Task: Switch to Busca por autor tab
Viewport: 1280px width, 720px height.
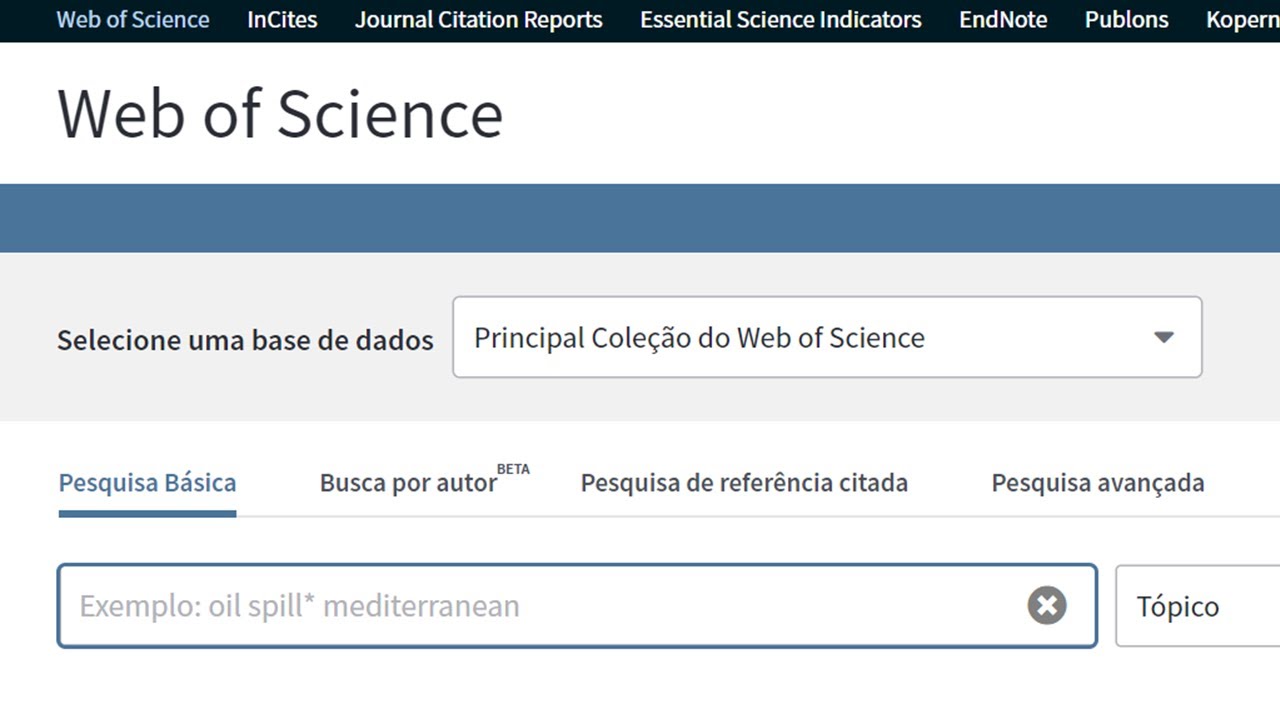Action: click(408, 483)
